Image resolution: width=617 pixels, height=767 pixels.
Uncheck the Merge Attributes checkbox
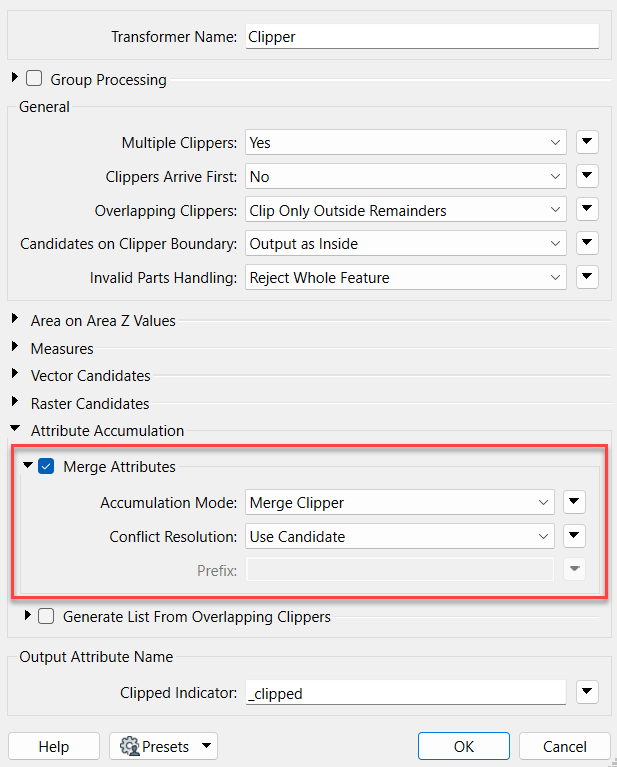pyautogui.click(x=46, y=466)
